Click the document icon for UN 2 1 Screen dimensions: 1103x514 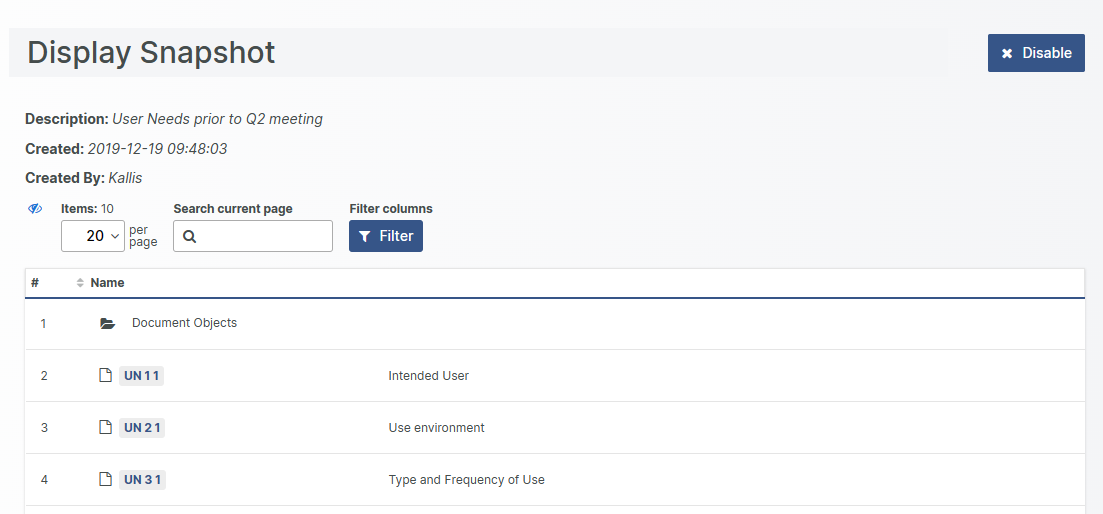pos(105,428)
